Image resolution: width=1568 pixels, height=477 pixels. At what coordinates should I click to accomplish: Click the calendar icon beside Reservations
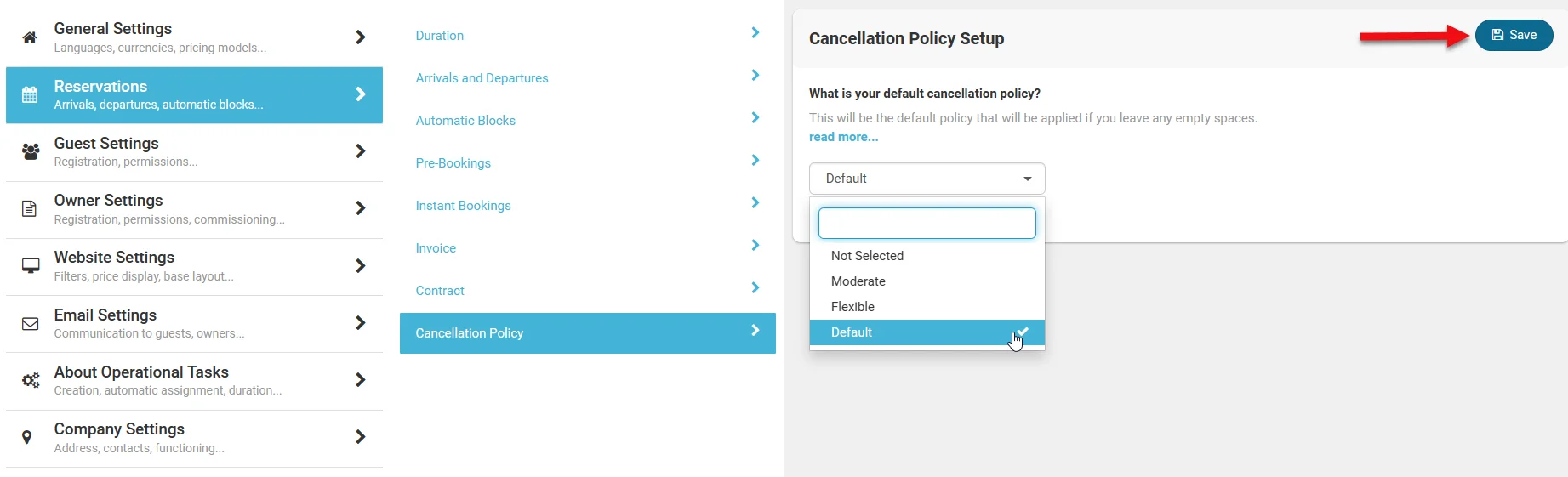pos(30,95)
